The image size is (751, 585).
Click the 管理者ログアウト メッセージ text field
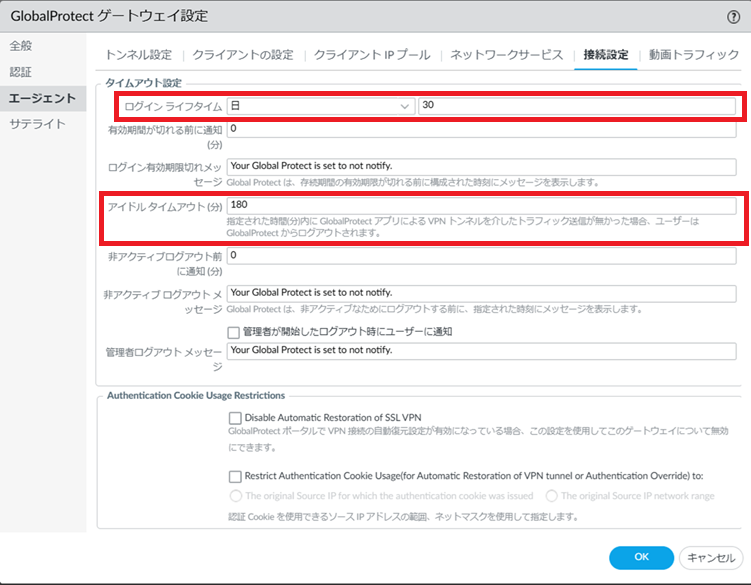tap(481, 351)
